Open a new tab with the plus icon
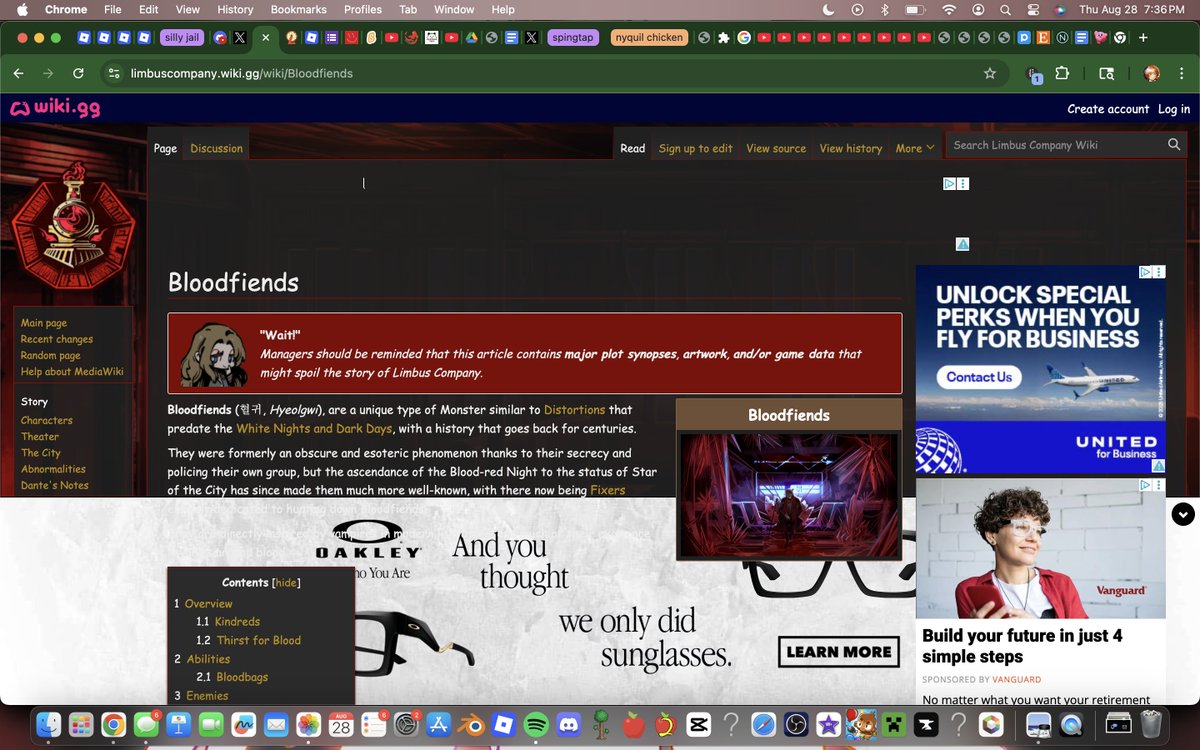 [x=1143, y=37]
